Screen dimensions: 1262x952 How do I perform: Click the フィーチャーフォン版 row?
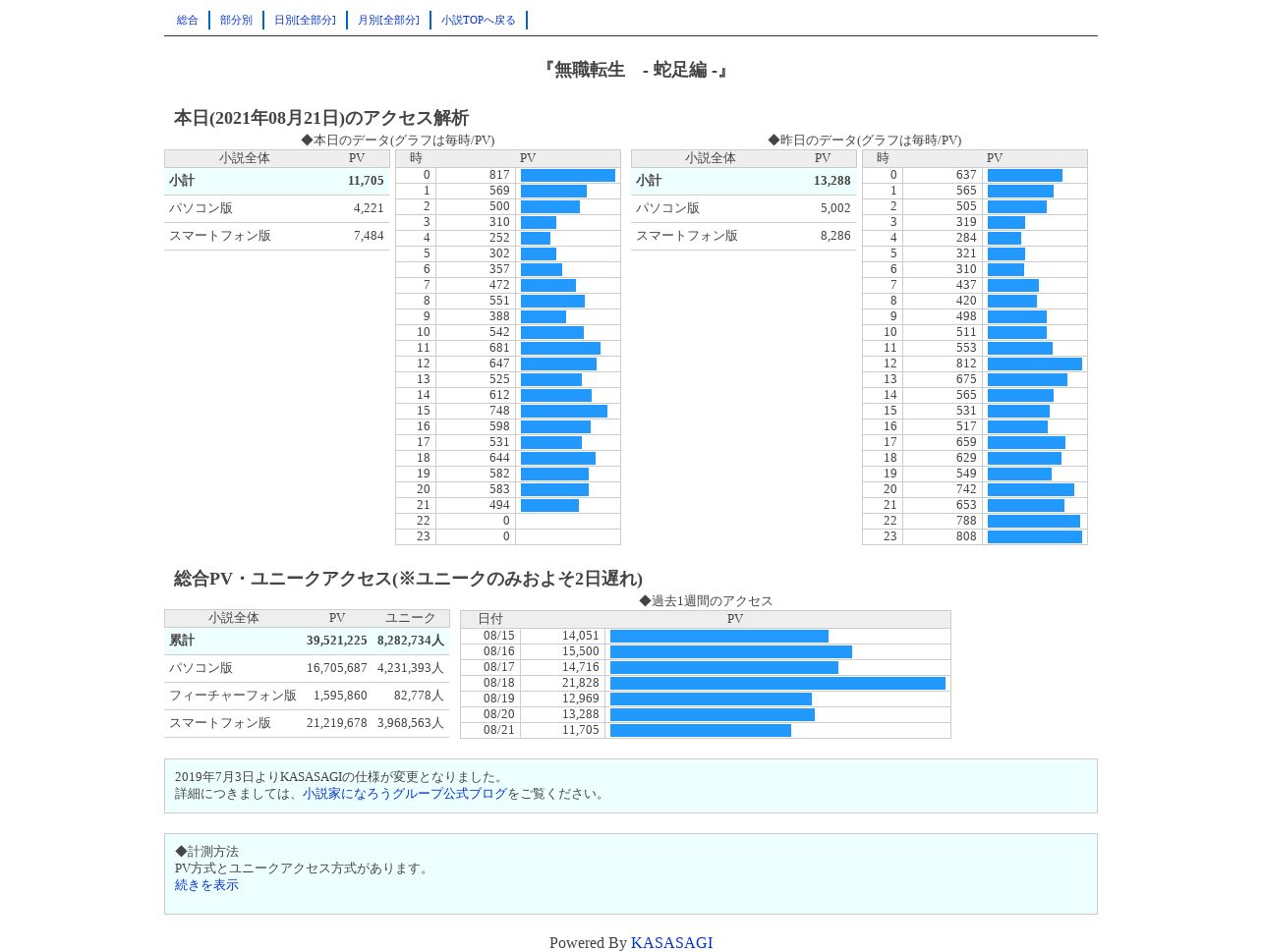click(x=307, y=696)
